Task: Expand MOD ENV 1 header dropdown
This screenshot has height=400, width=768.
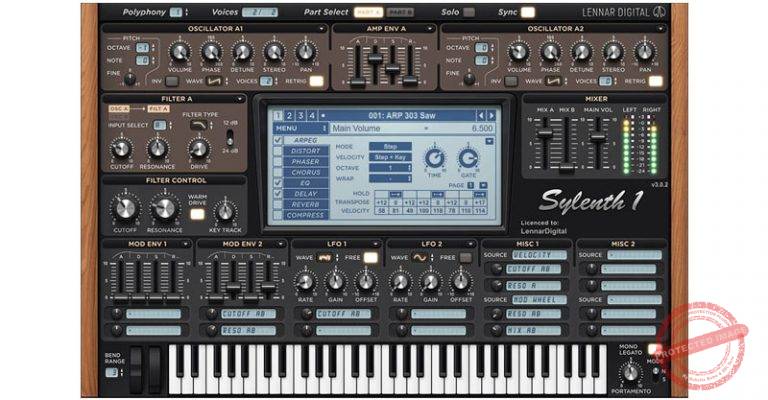Action: tap(186, 244)
